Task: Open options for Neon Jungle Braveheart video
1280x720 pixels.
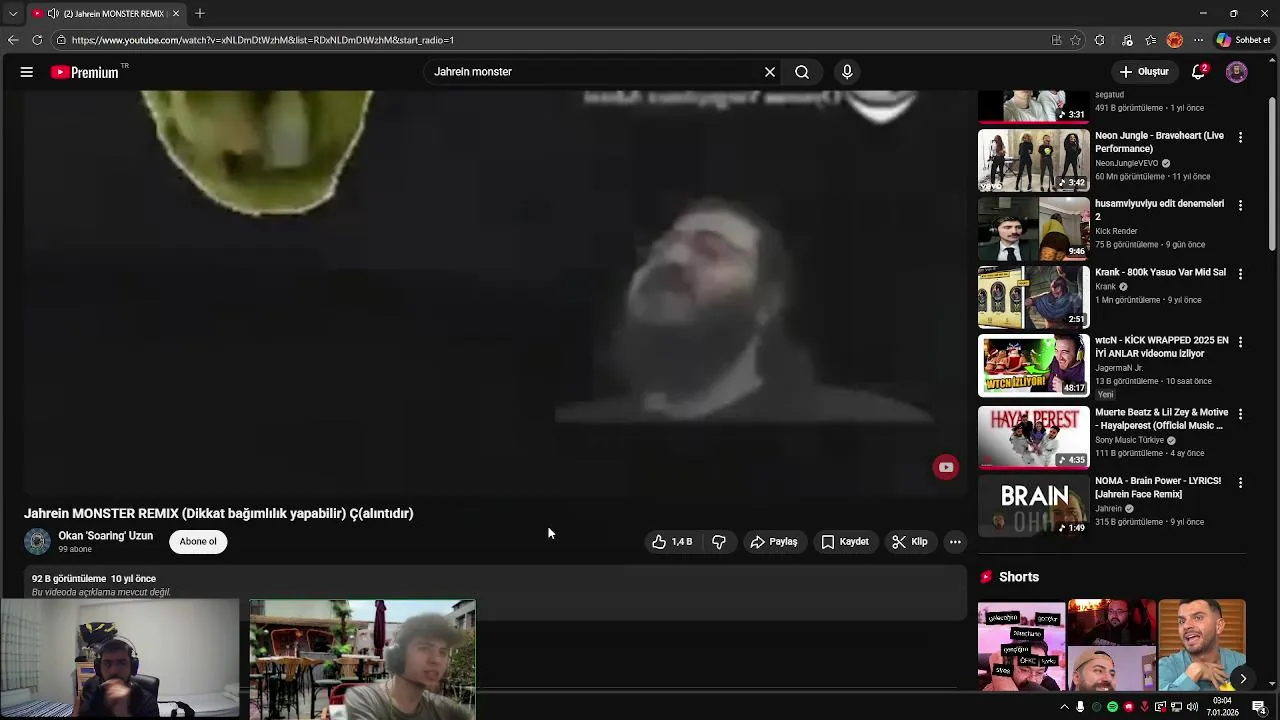Action: pos(1240,137)
